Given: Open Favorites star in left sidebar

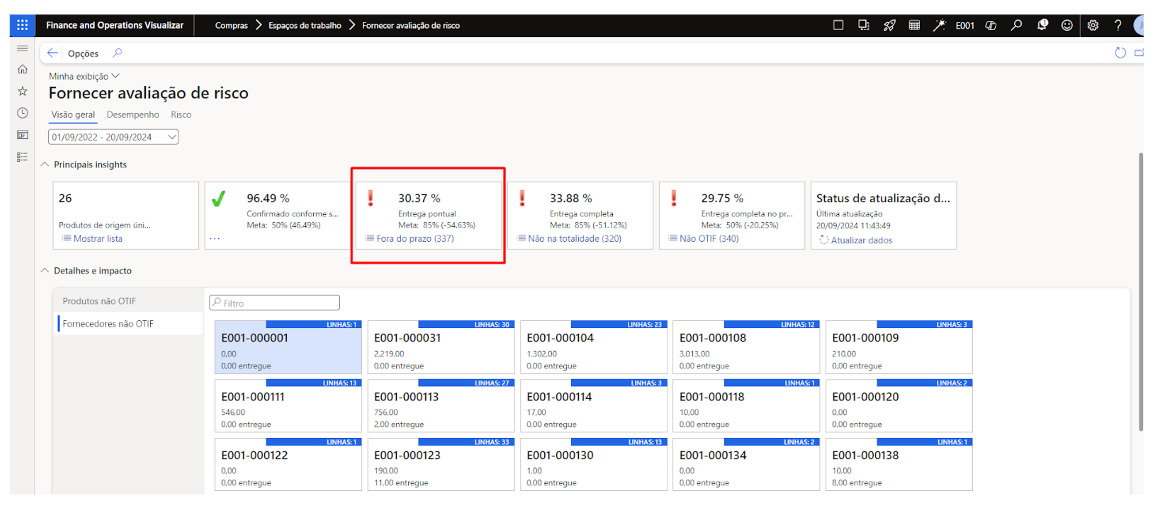Looking at the screenshot, I should 22,91.
